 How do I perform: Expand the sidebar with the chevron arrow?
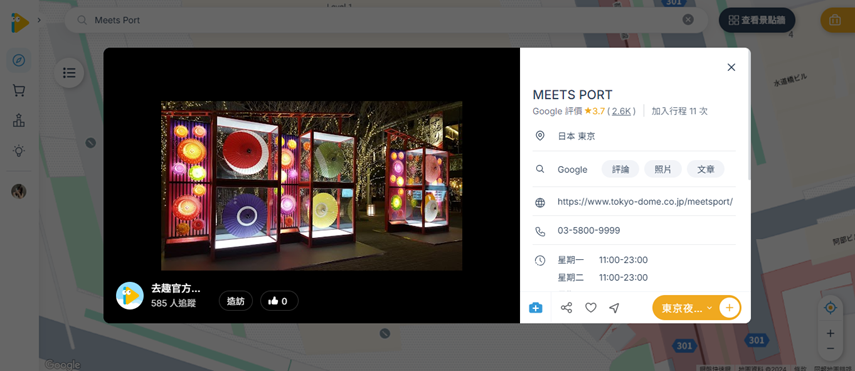tap(39, 20)
